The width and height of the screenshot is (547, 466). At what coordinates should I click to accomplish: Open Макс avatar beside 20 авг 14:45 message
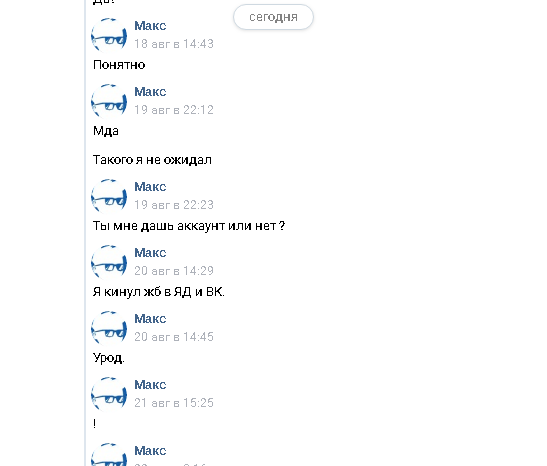pos(109,328)
